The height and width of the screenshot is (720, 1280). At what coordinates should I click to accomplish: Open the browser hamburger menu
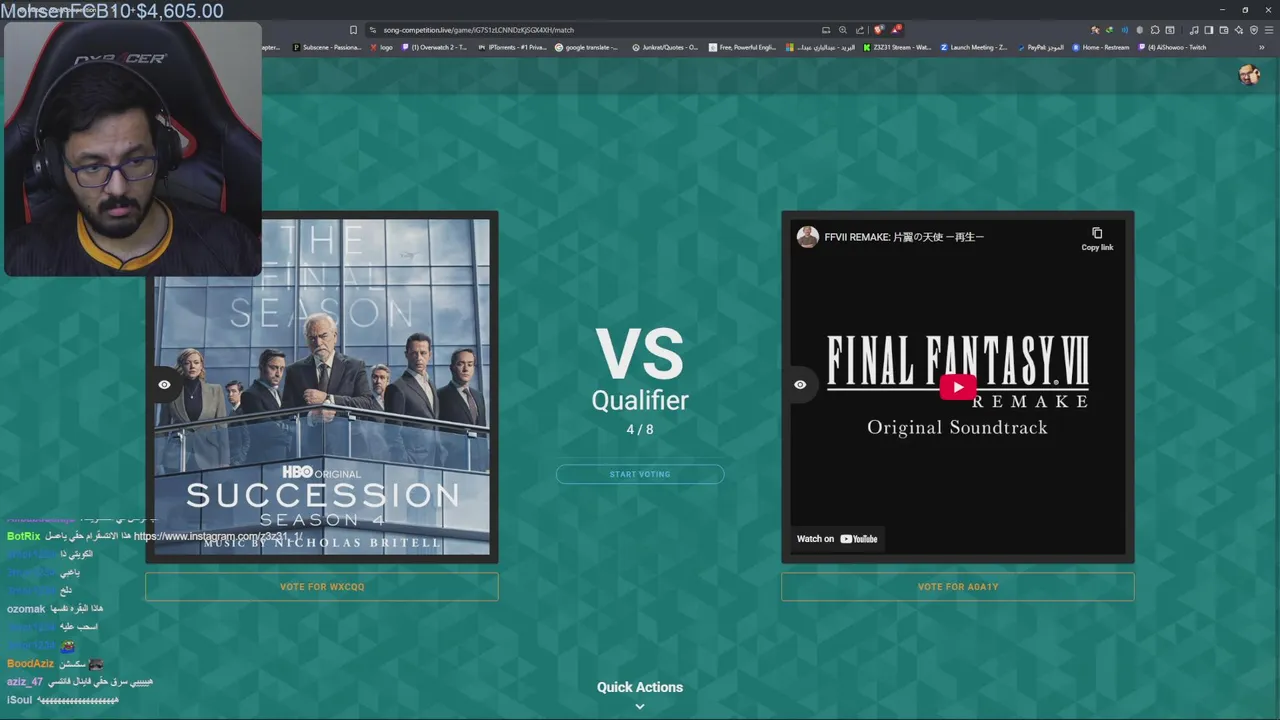(x=1269, y=30)
